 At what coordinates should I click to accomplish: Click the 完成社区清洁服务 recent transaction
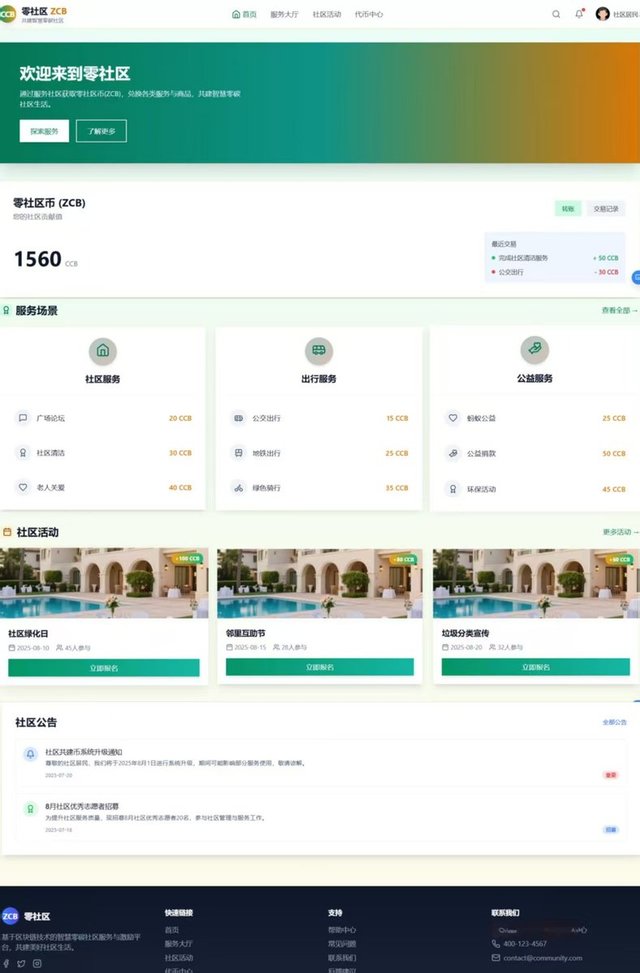(555, 258)
